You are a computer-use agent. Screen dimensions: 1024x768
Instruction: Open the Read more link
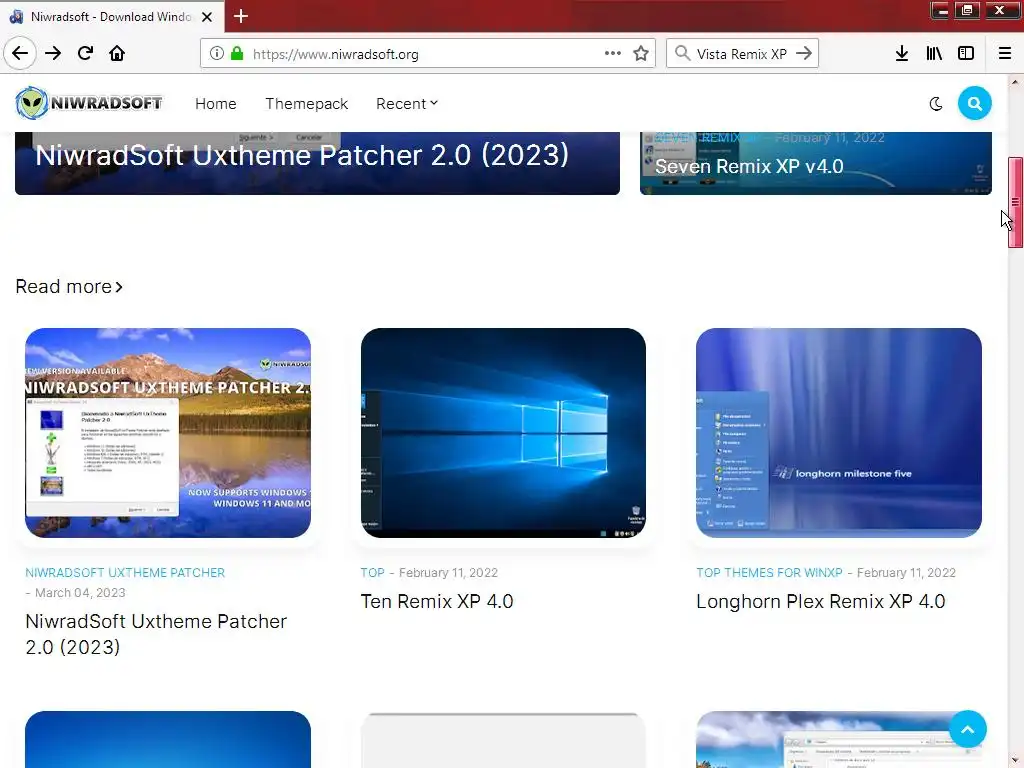click(69, 287)
